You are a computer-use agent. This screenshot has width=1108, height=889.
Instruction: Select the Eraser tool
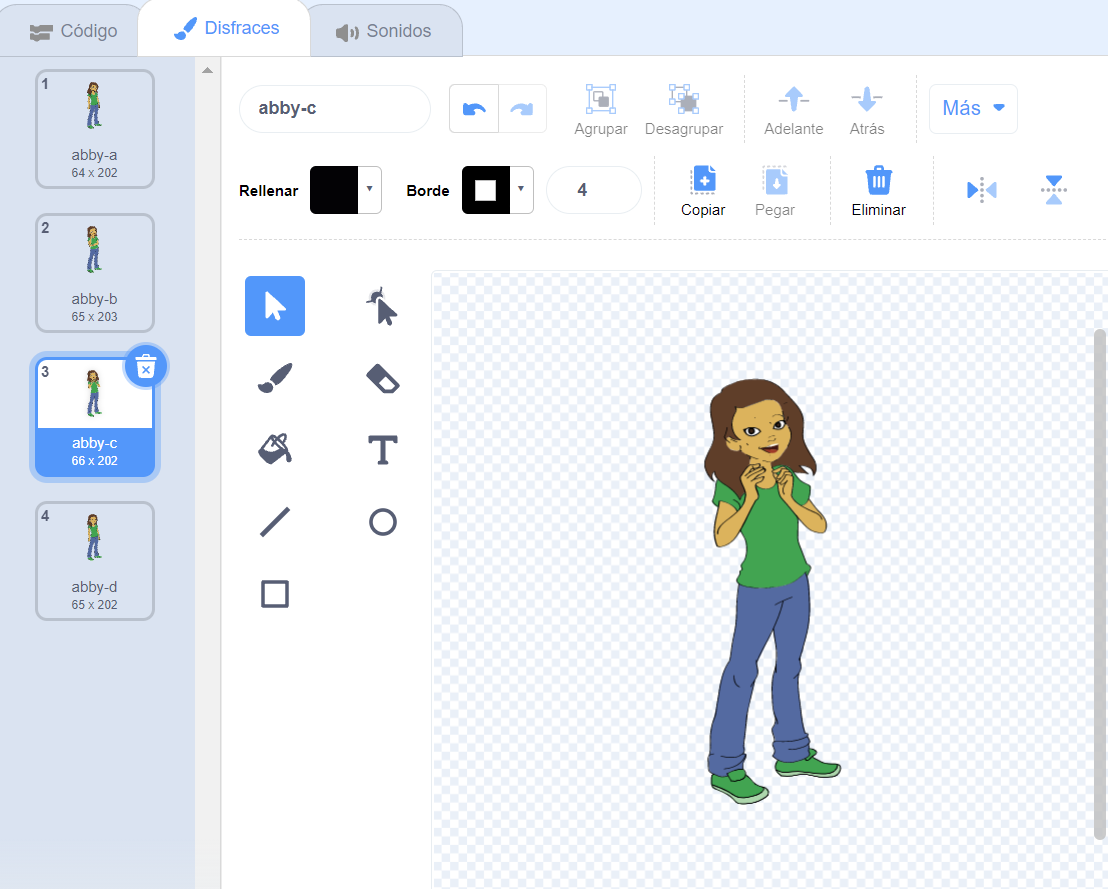382,378
